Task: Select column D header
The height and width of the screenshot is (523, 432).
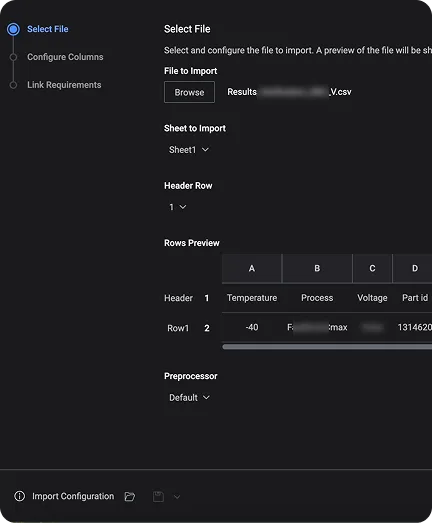Action: 413,268
